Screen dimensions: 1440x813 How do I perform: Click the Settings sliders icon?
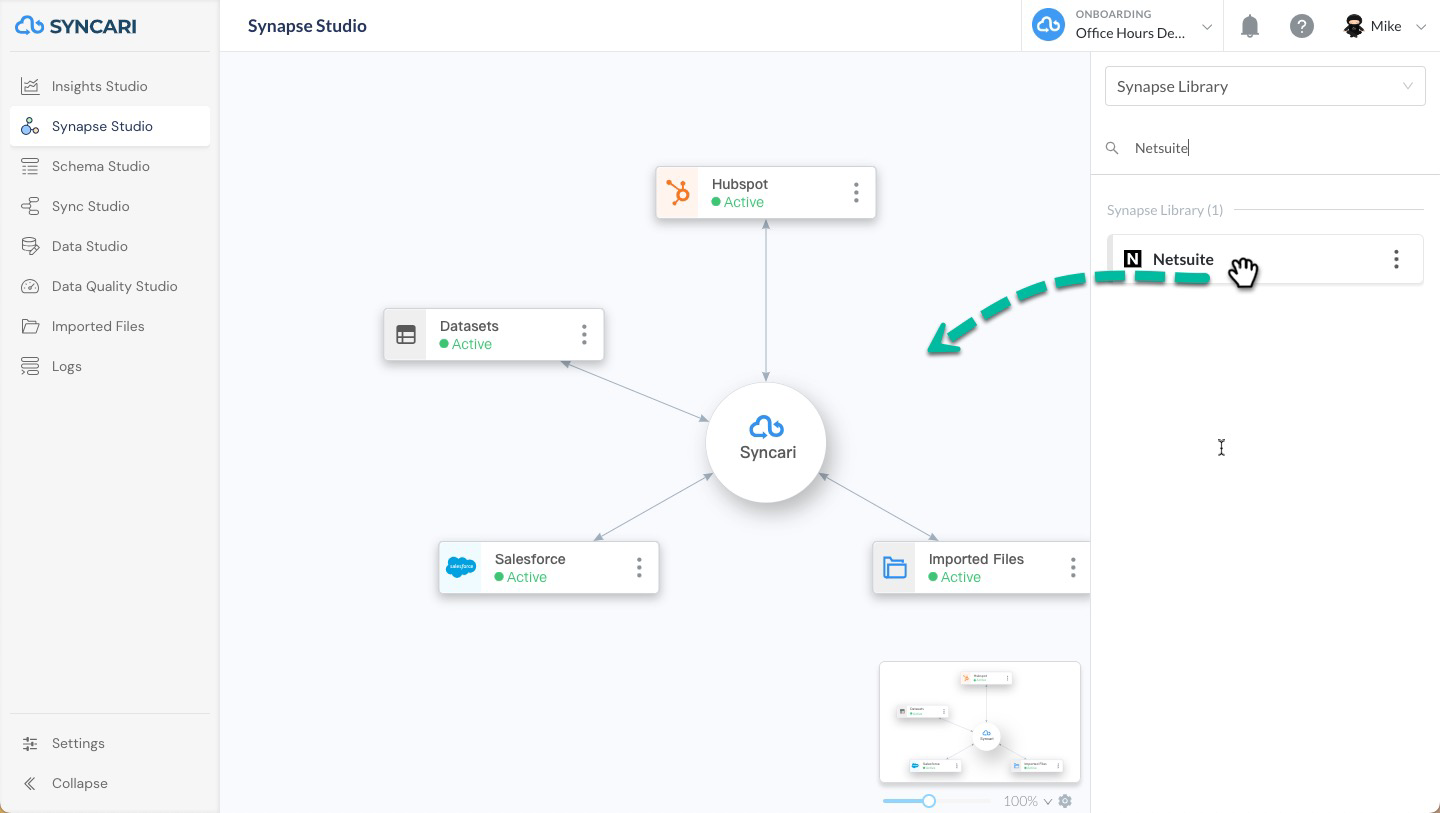[30, 743]
